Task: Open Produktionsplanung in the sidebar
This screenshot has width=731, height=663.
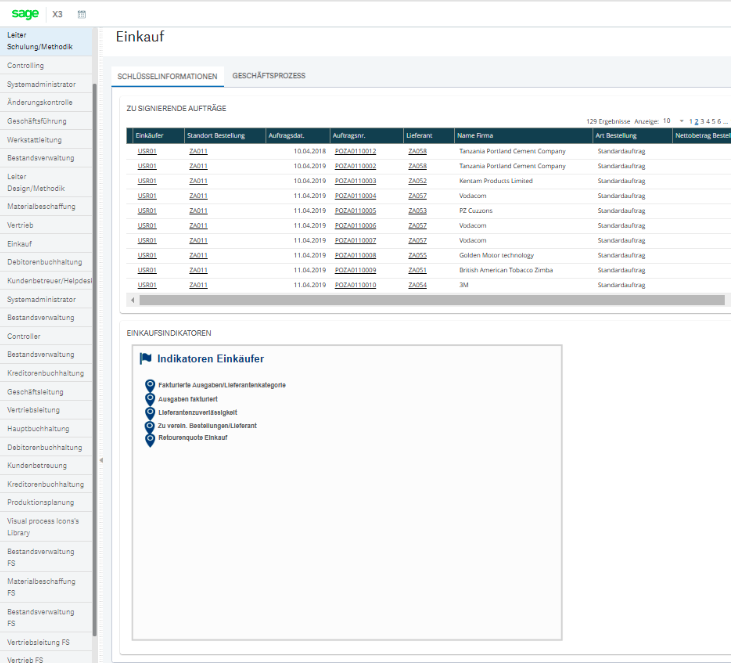Action: coord(46,502)
